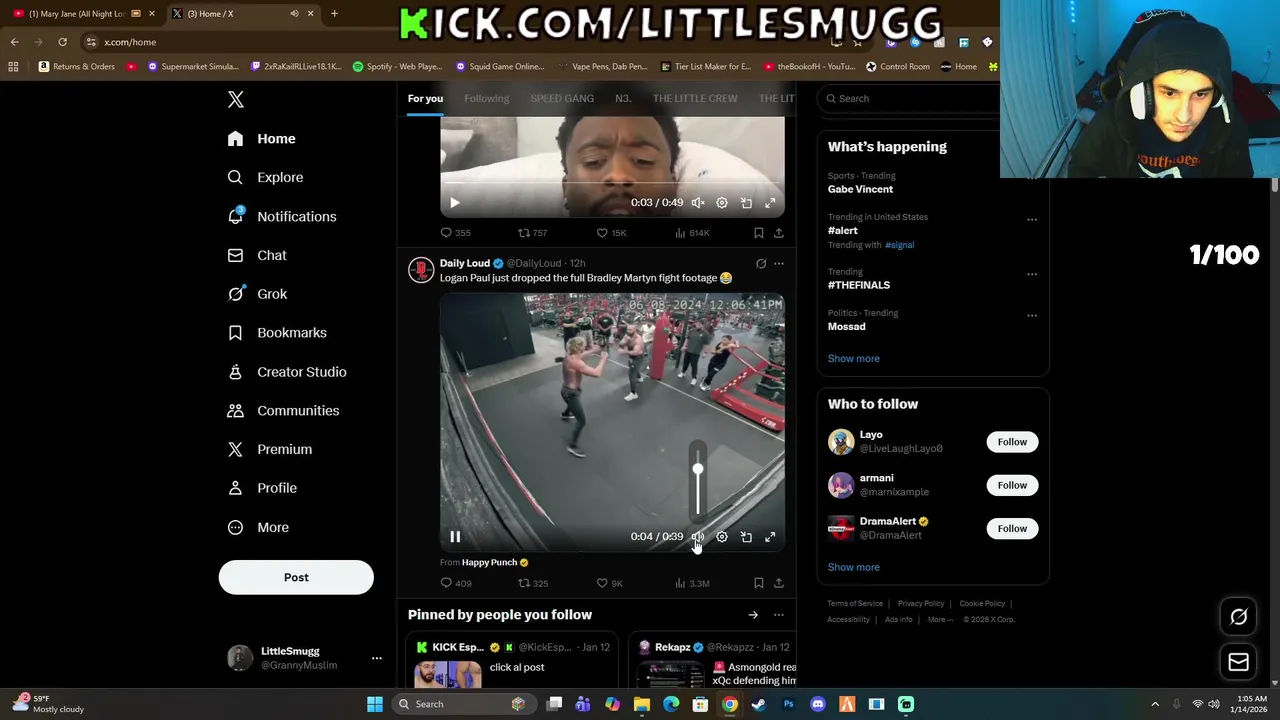Open Premium from sidebar
1280x720 pixels.
click(270, 450)
